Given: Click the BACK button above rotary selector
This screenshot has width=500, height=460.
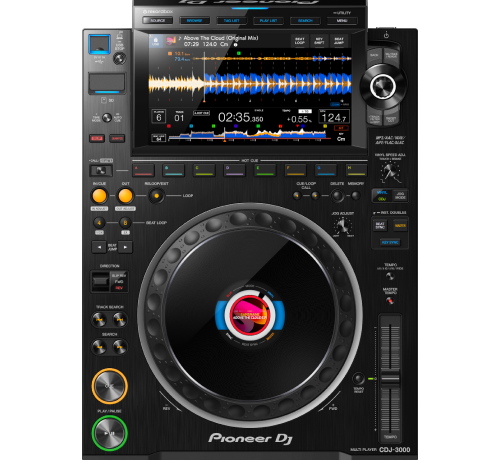Looking at the screenshot, I should pos(374,56).
